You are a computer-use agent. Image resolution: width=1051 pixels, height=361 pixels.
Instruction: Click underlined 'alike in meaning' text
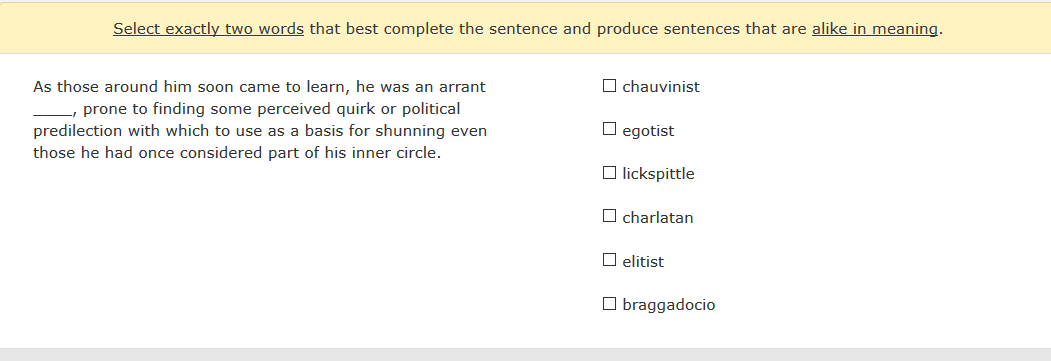tap(875, 29)
